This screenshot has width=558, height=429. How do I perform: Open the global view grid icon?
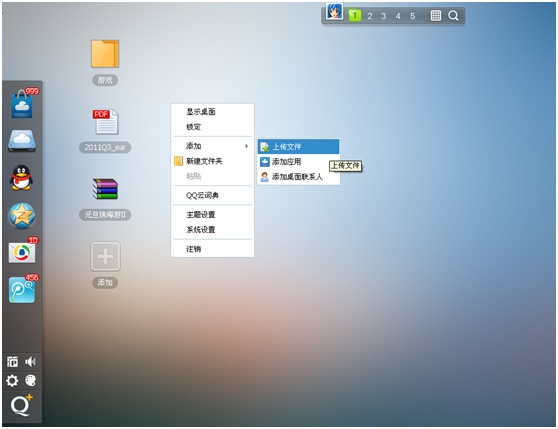(436, 16)
